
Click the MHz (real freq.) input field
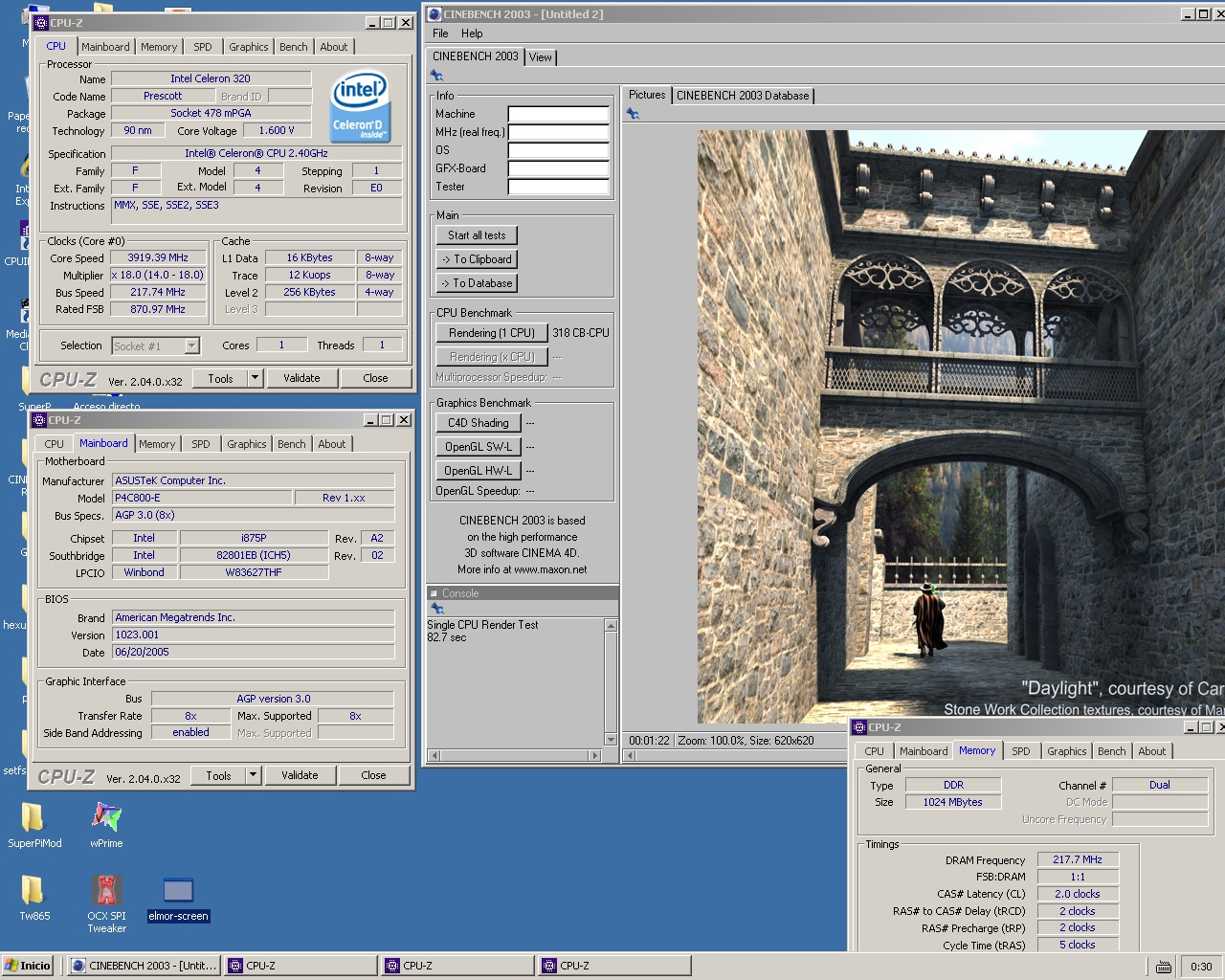point(558,132)
